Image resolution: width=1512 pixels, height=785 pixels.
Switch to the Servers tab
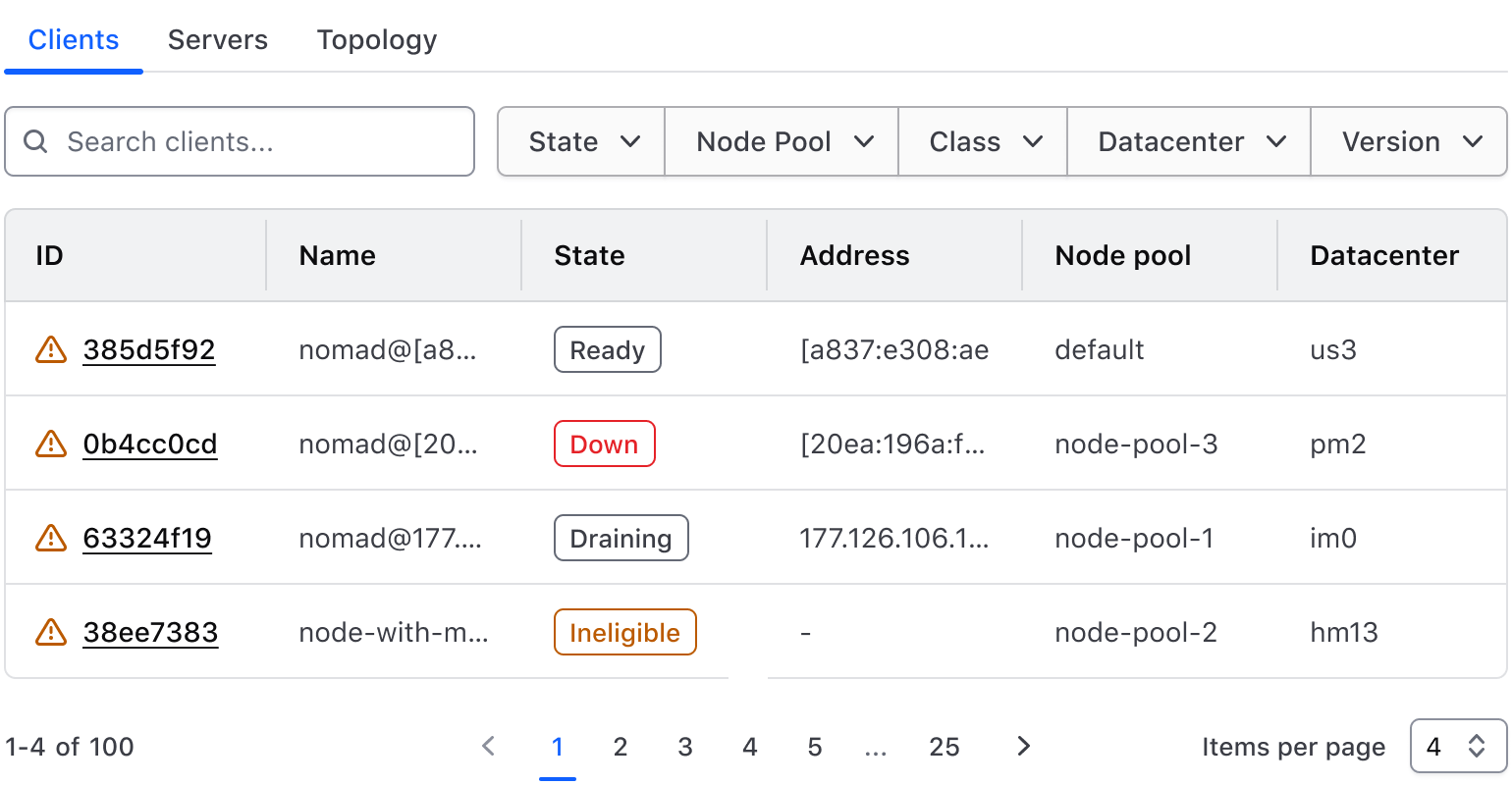[218, 39]
